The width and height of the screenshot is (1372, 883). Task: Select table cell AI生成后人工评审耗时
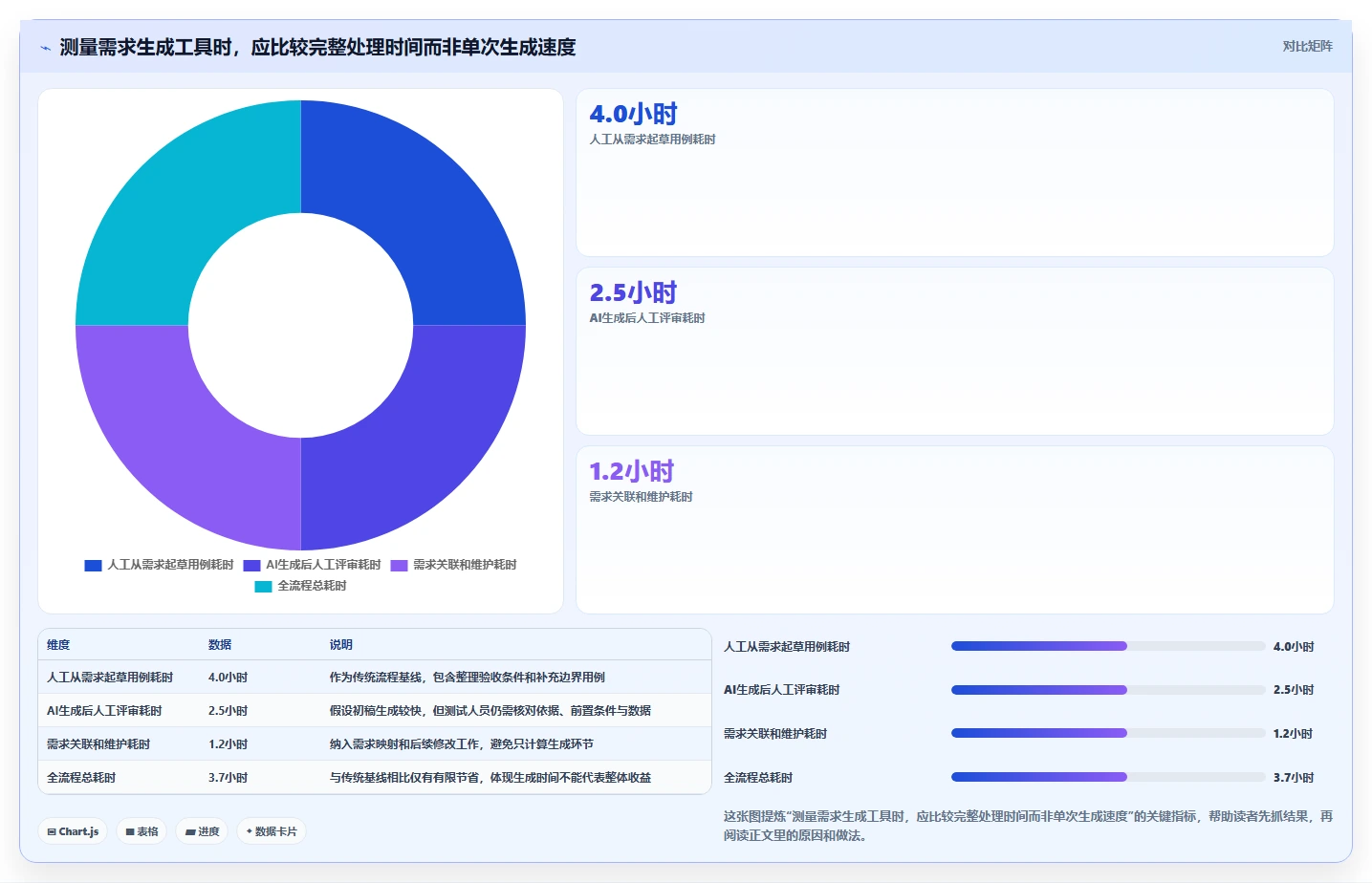[x=104, y=711]
